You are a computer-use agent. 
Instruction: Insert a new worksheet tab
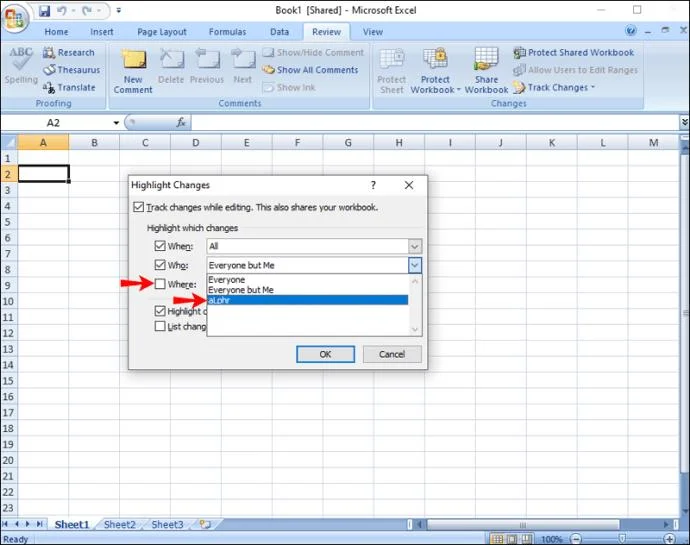tap(205, 524)
